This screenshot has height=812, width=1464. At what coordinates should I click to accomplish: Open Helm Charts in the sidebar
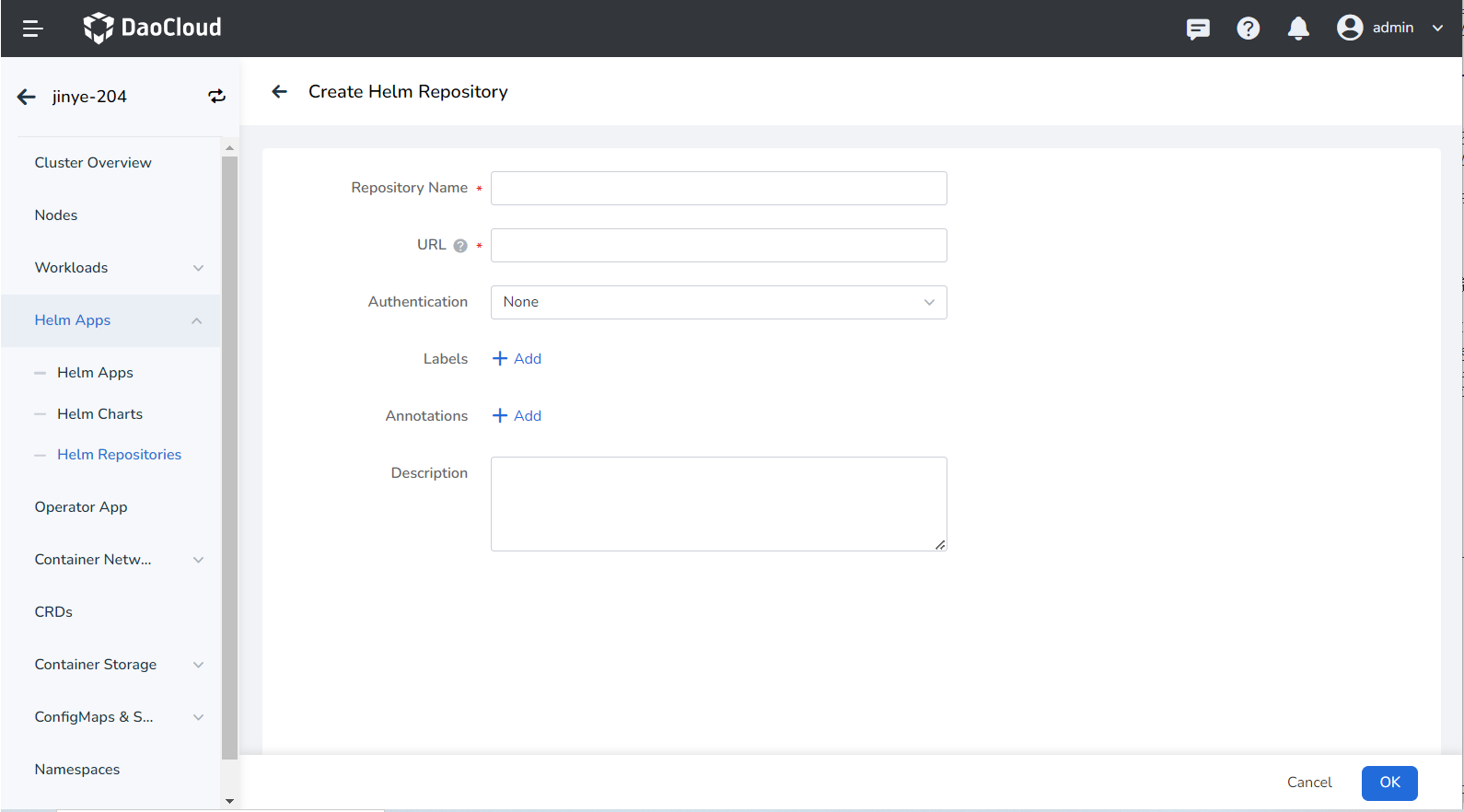99,414
